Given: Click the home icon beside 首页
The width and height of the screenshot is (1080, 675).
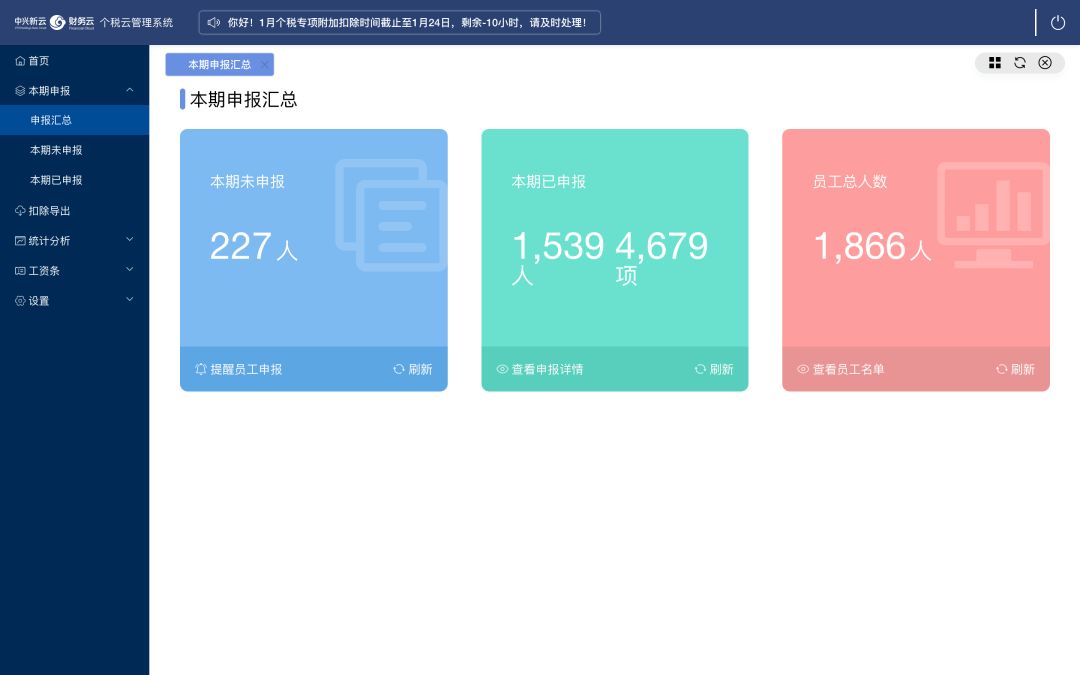Looking at the screenshot, I should [x=20, y=61].
